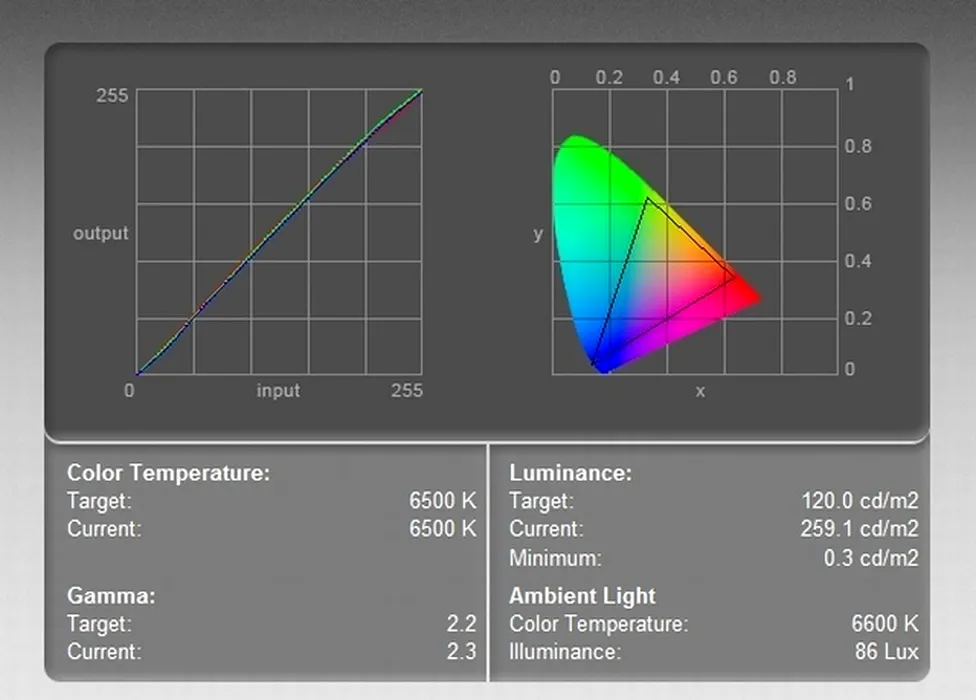This screenshot has height=700, width=976.
Task: Click the x axis label under chromaticity diagram
Action: pos(700,391)
